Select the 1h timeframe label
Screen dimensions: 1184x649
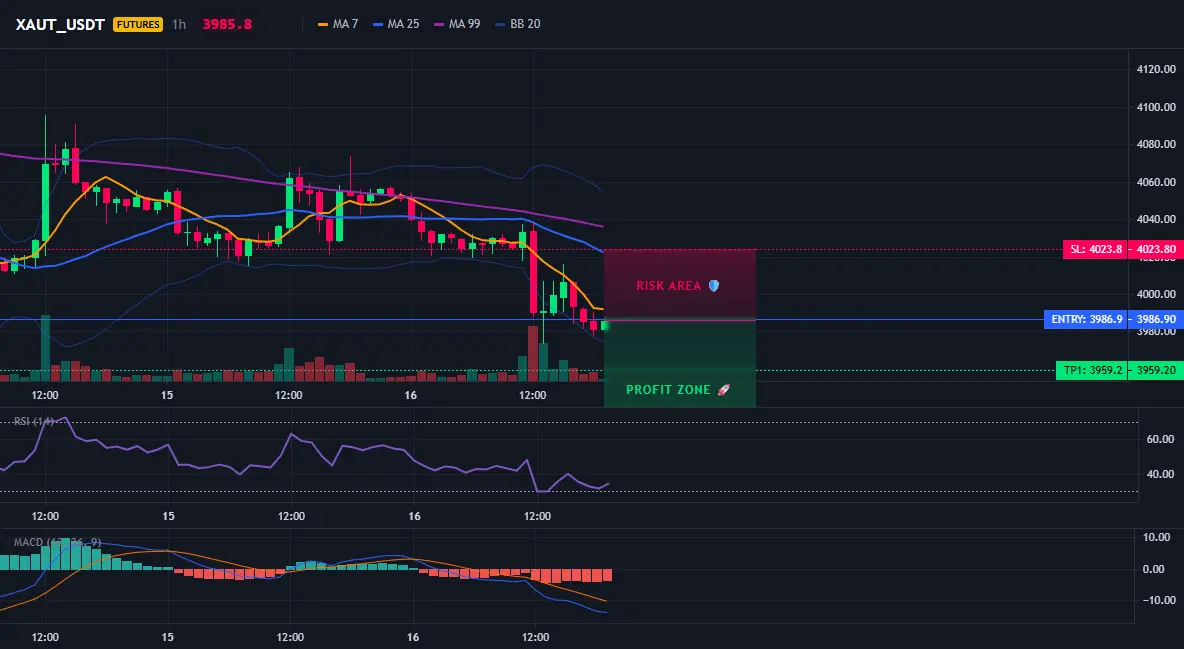coord(179,24)
